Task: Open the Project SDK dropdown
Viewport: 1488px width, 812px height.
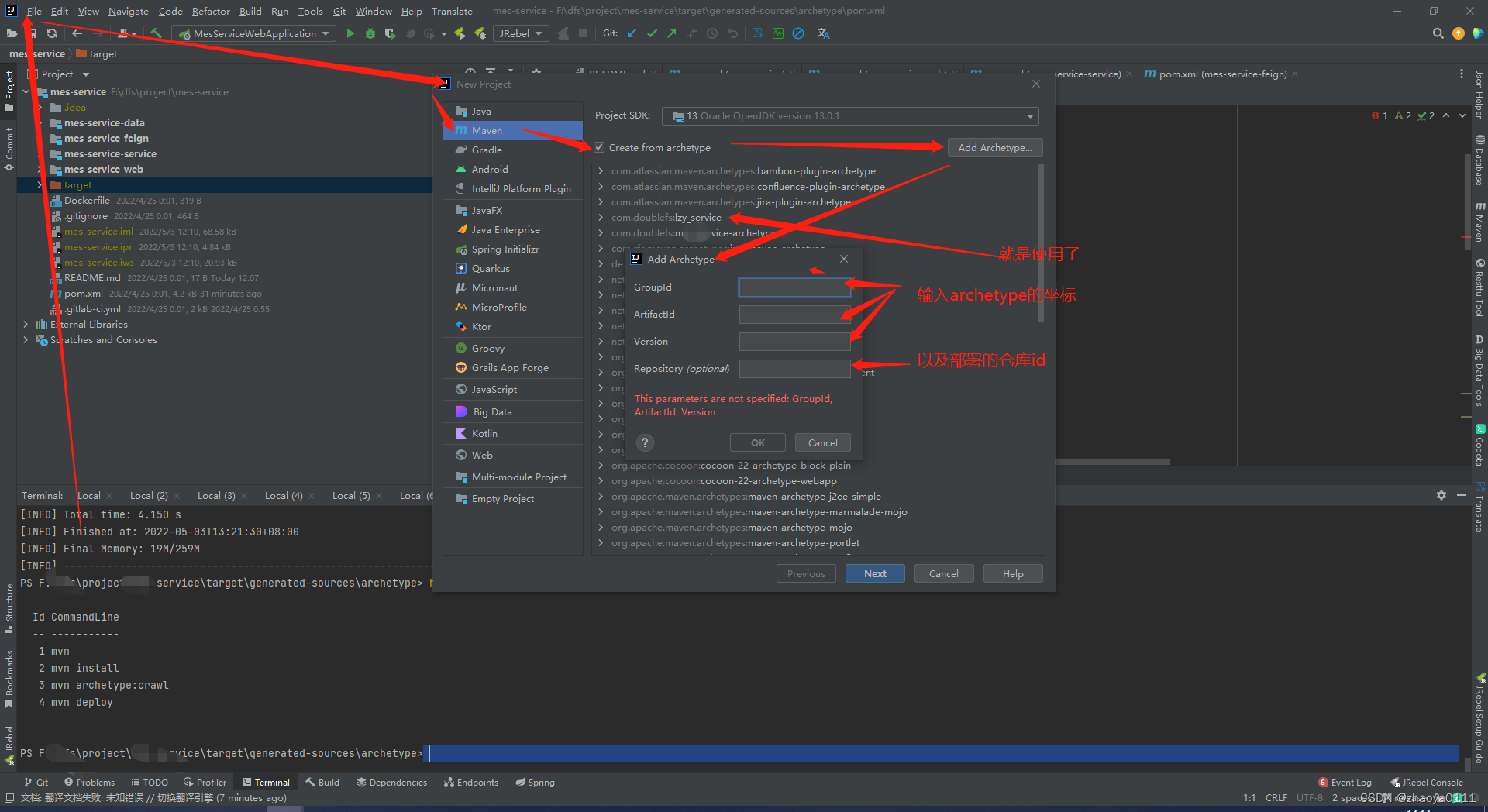Action: (850, 116)
